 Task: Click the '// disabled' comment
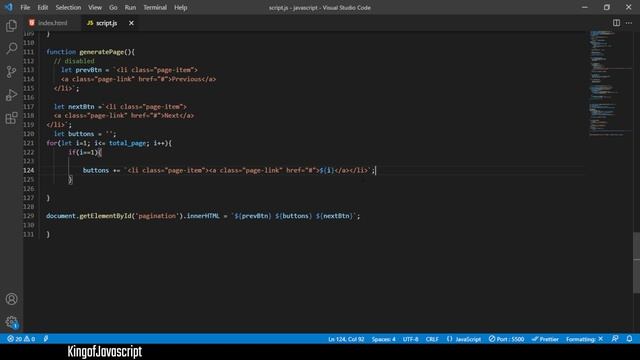(x=74, y=61)
